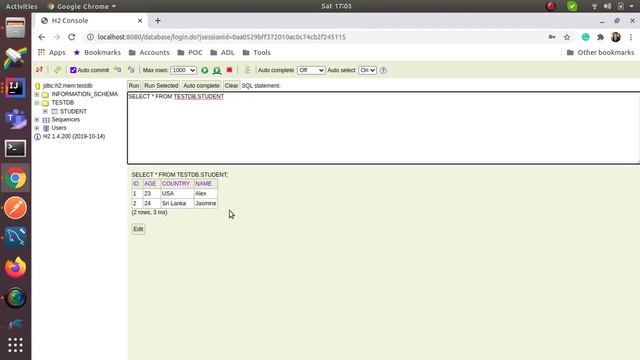The height and width of the screenshot is (360, 640).
Task: Switch to the H2 Console tab
Action: (x=91, y=20)
